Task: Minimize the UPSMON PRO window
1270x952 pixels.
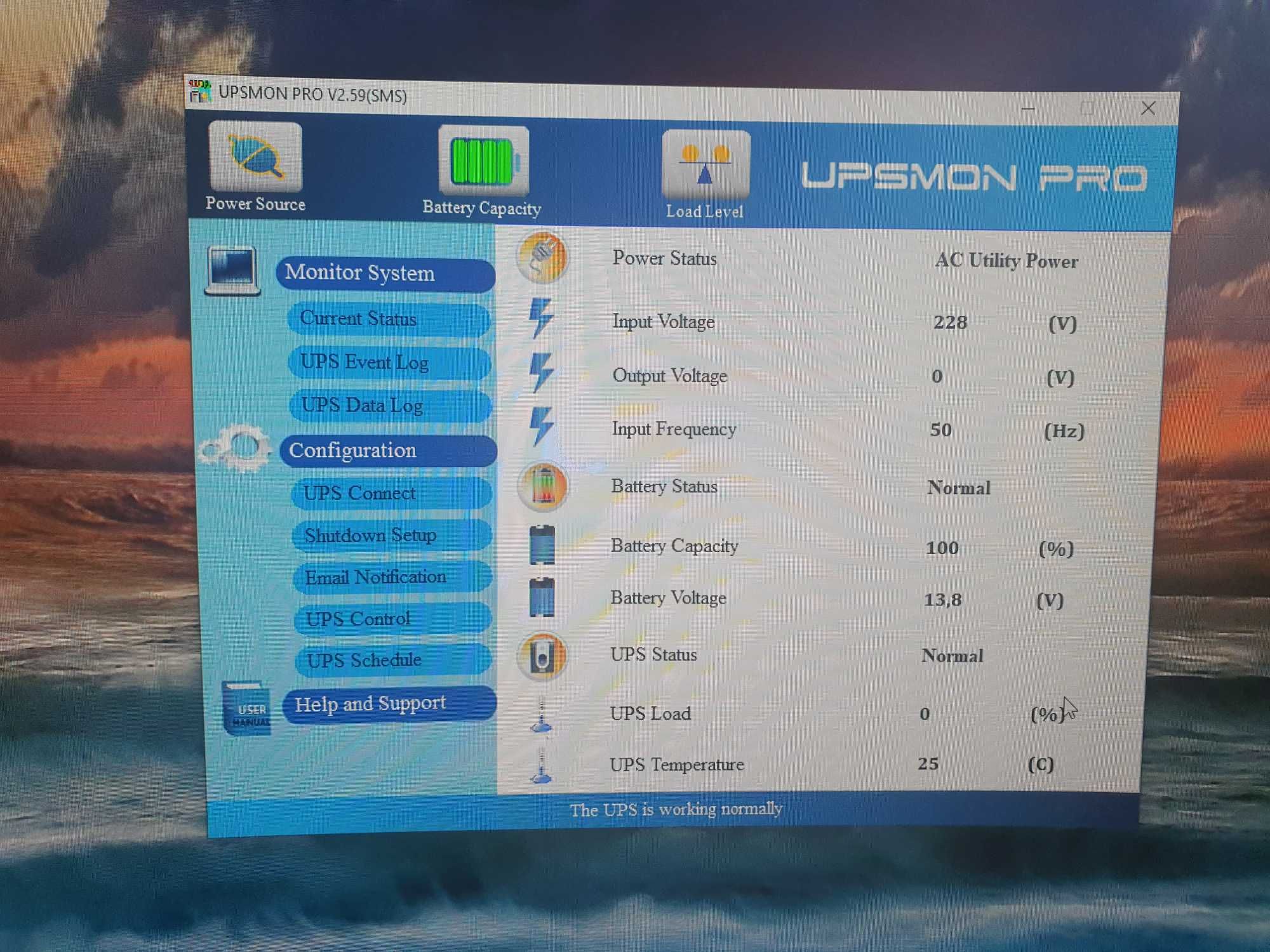Action: [x=1028, y=109]
